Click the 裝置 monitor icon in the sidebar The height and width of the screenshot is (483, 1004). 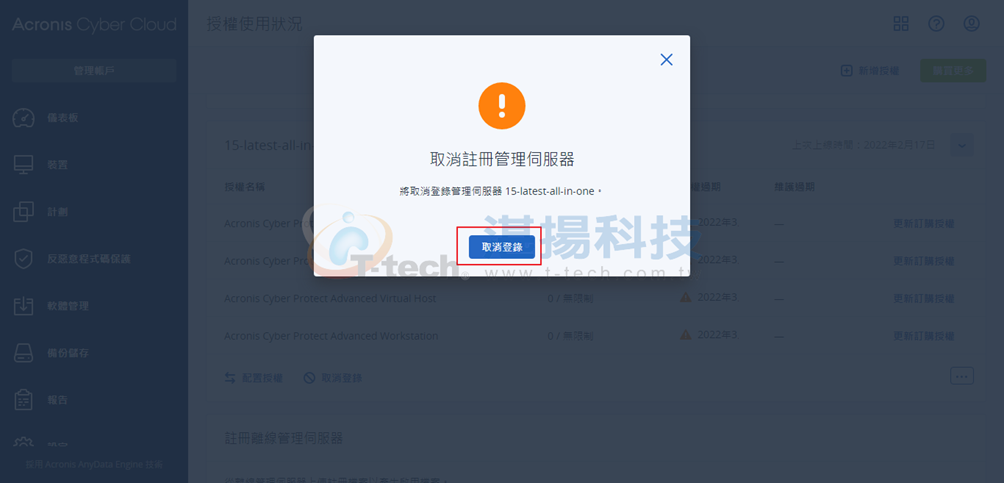(24, 165)
